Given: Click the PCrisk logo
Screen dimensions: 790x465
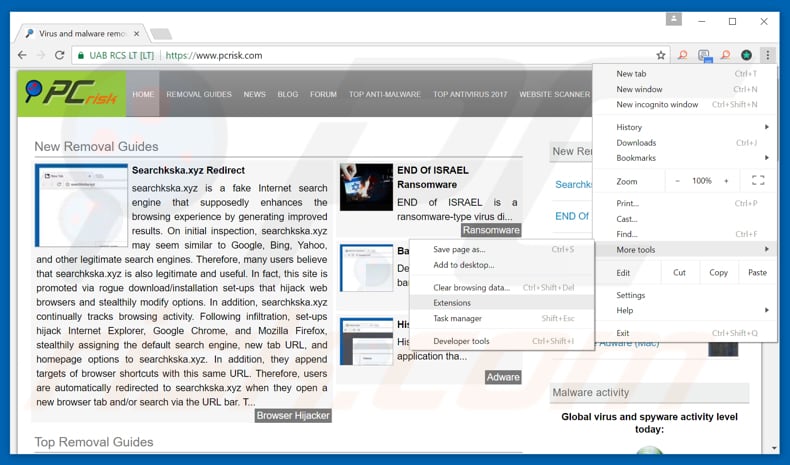Looking at the screenshot, I should click(72, 94).
